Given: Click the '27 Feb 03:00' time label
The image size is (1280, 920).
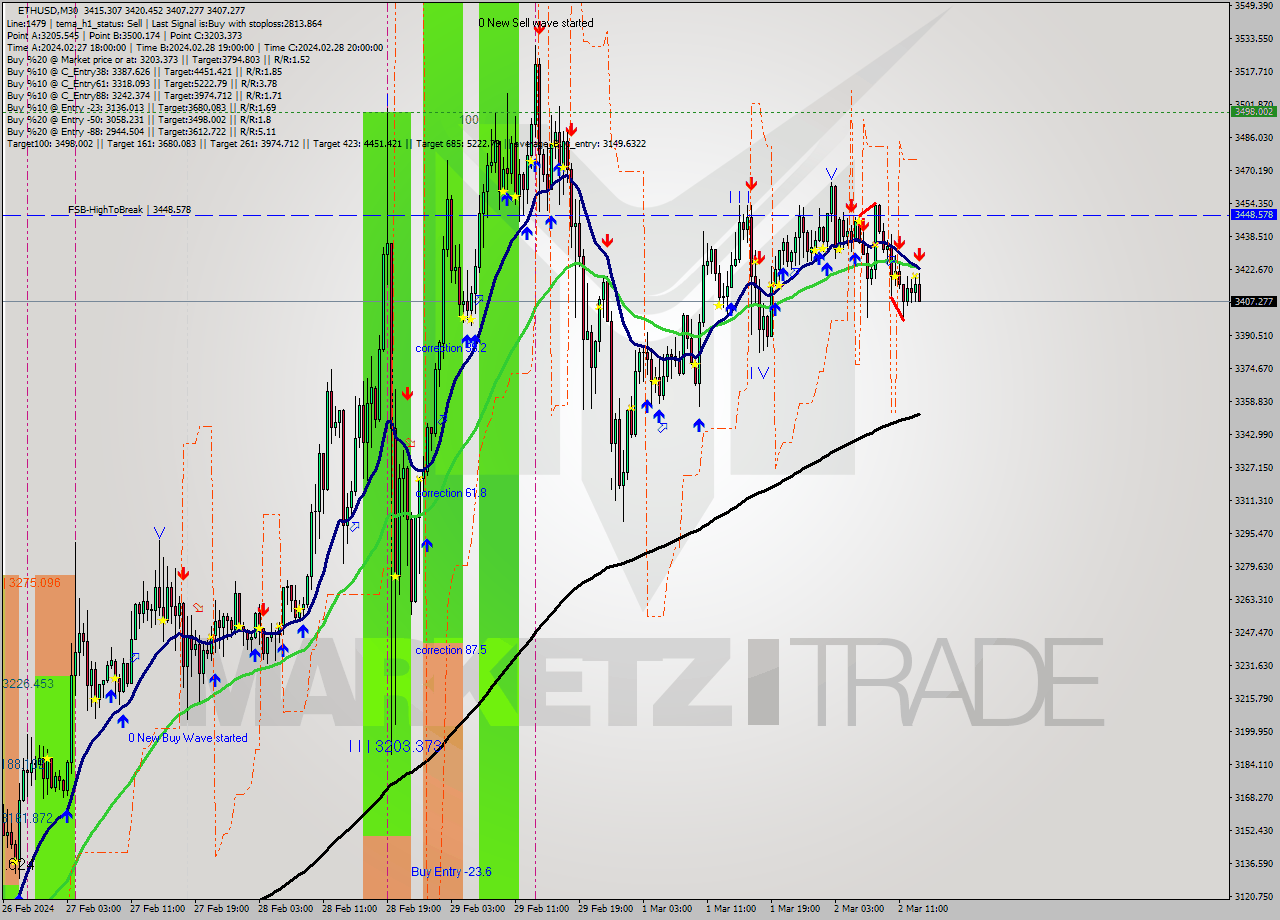Looking at the screenshot, I should (x=93, y=909).
